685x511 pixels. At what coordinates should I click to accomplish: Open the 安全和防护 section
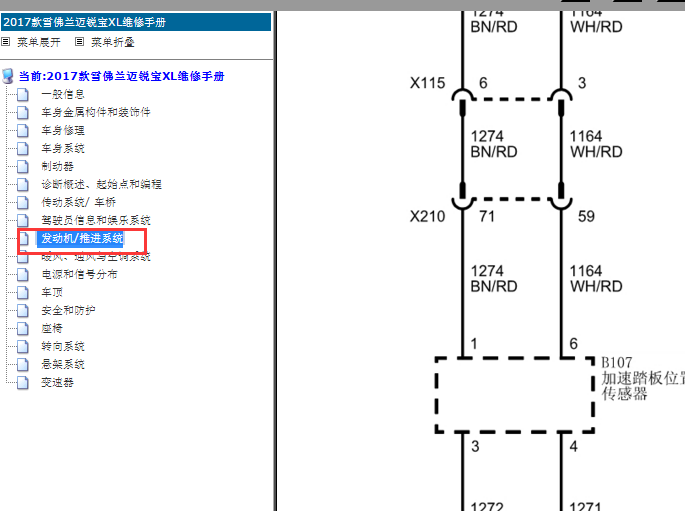click(69, 311)
